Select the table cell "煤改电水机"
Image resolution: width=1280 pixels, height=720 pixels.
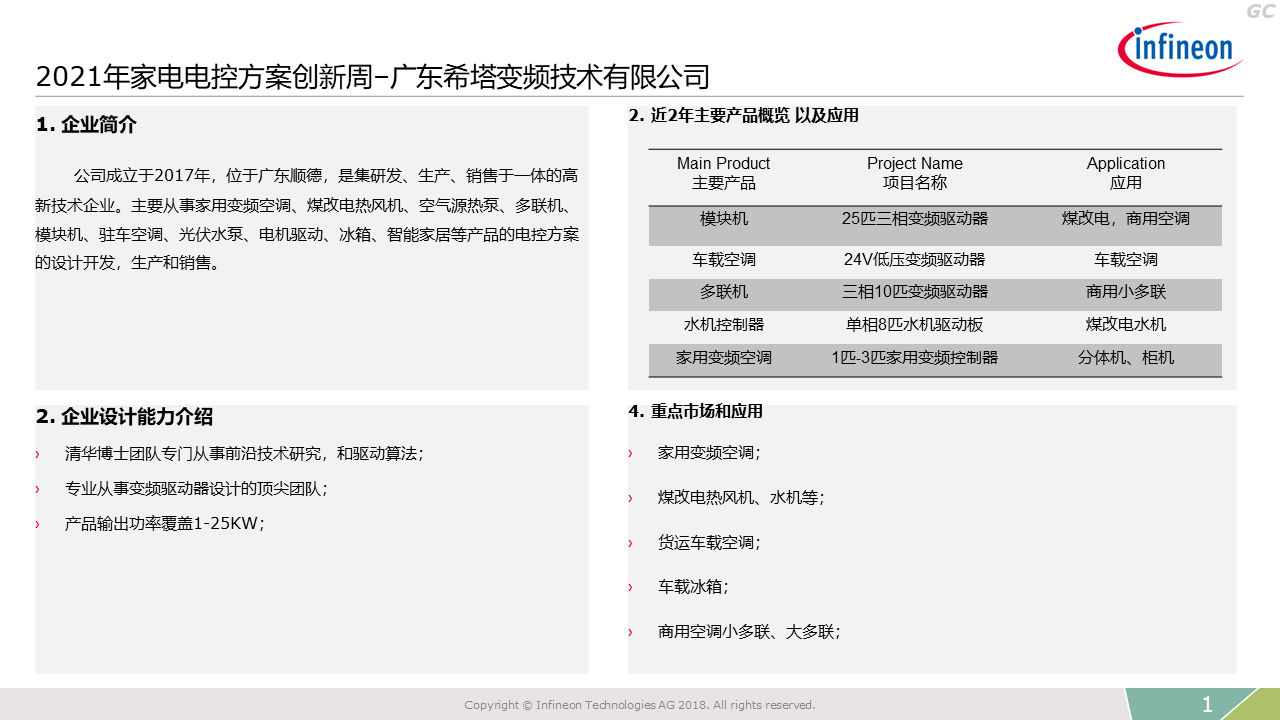coord(1126,324)
